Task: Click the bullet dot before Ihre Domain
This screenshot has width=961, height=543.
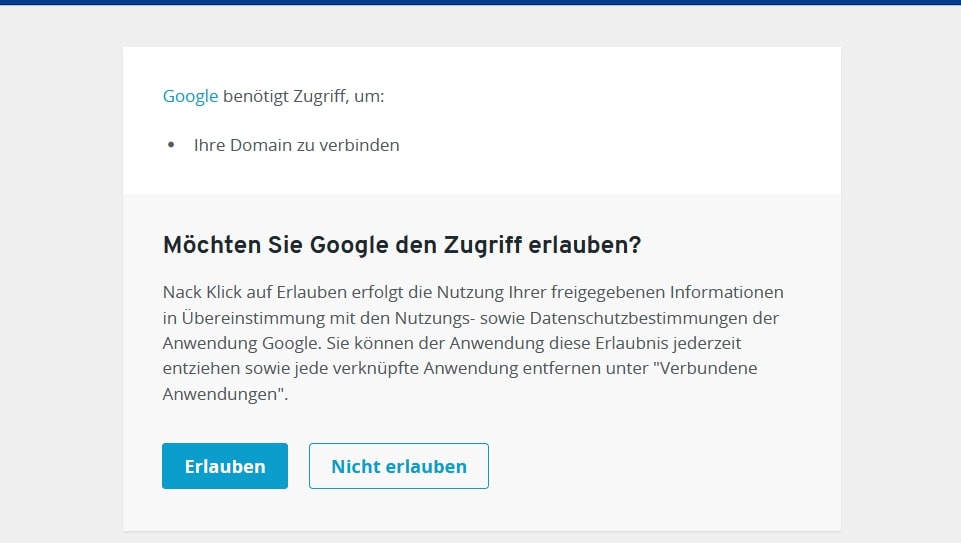Action: [171, 145]
